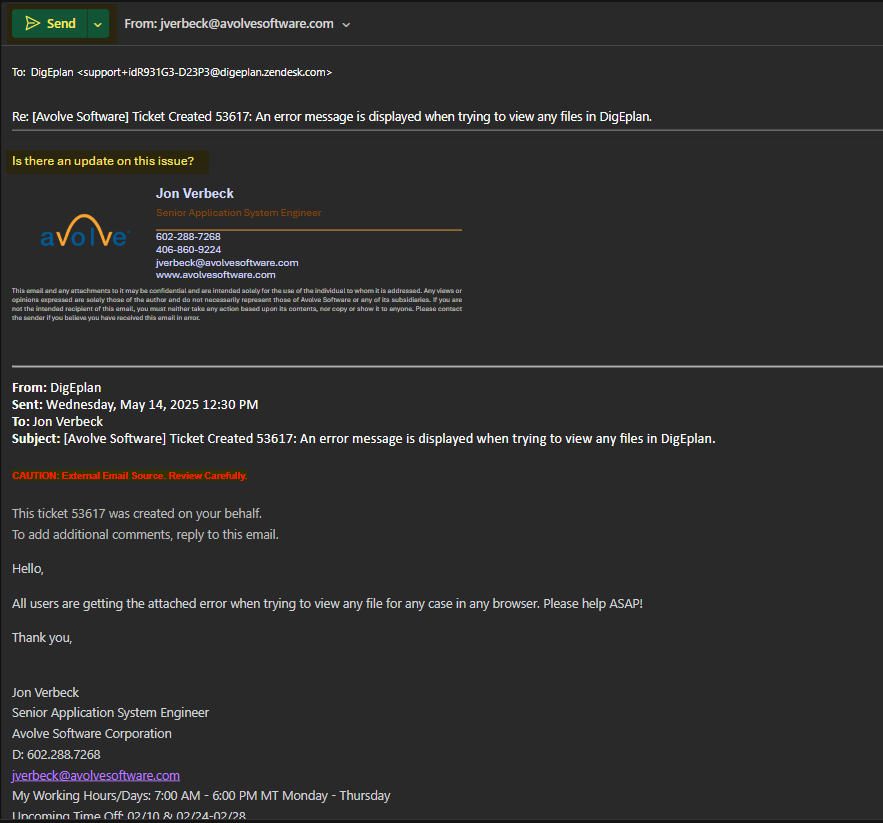Click the Re: subject line field
Image resolution: width=883 pixels, height=823 pixels.
tap(332, 117)
